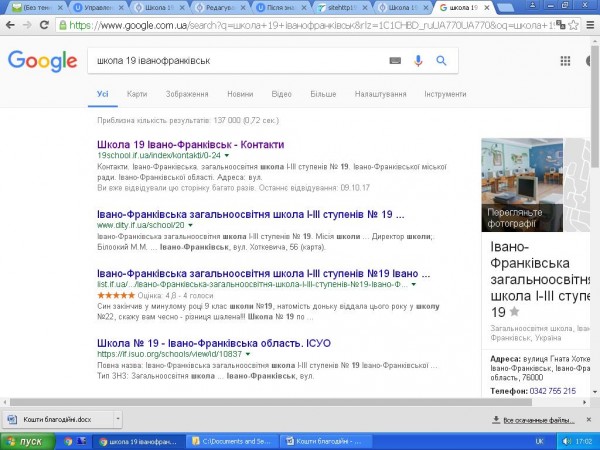
Task: Click the blue magnifier search button
Action: pos(441,60)
